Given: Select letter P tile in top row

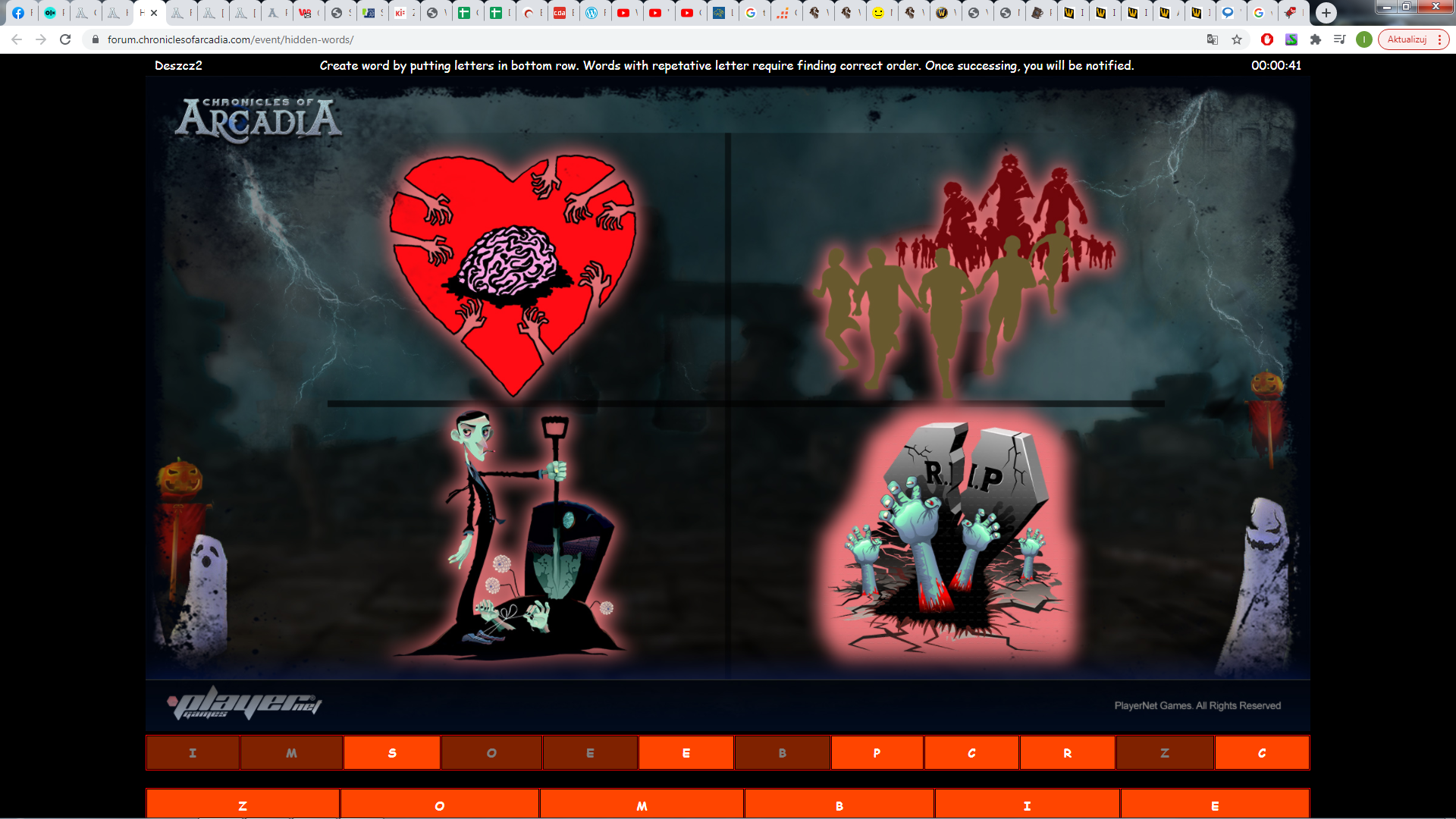Looking at the screenshot, I should click(877, 753).
